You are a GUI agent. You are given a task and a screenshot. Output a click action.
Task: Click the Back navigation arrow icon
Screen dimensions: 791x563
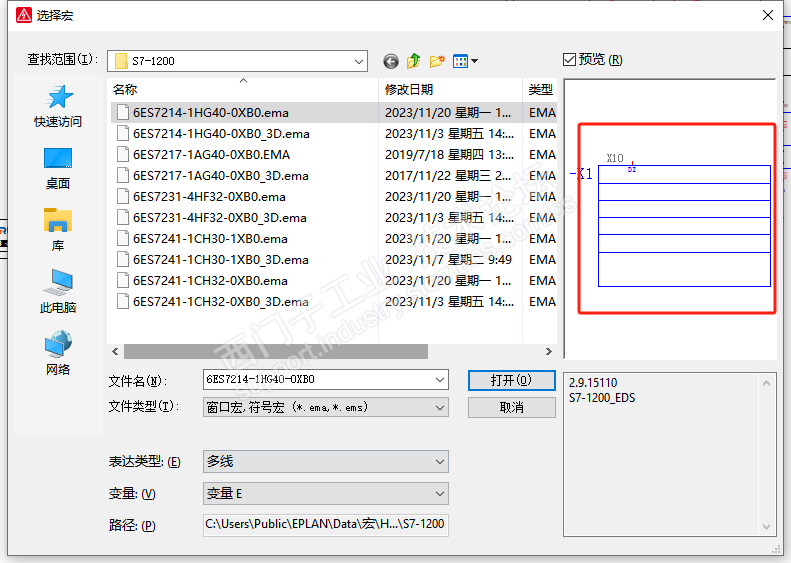point(390,62)
